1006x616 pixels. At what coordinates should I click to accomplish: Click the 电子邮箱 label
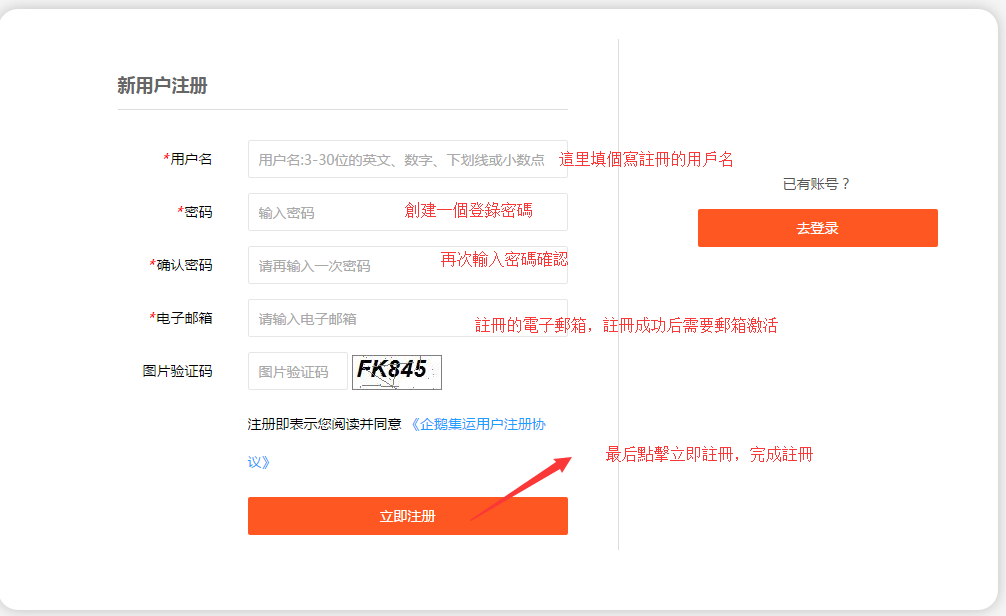[183, 318]
